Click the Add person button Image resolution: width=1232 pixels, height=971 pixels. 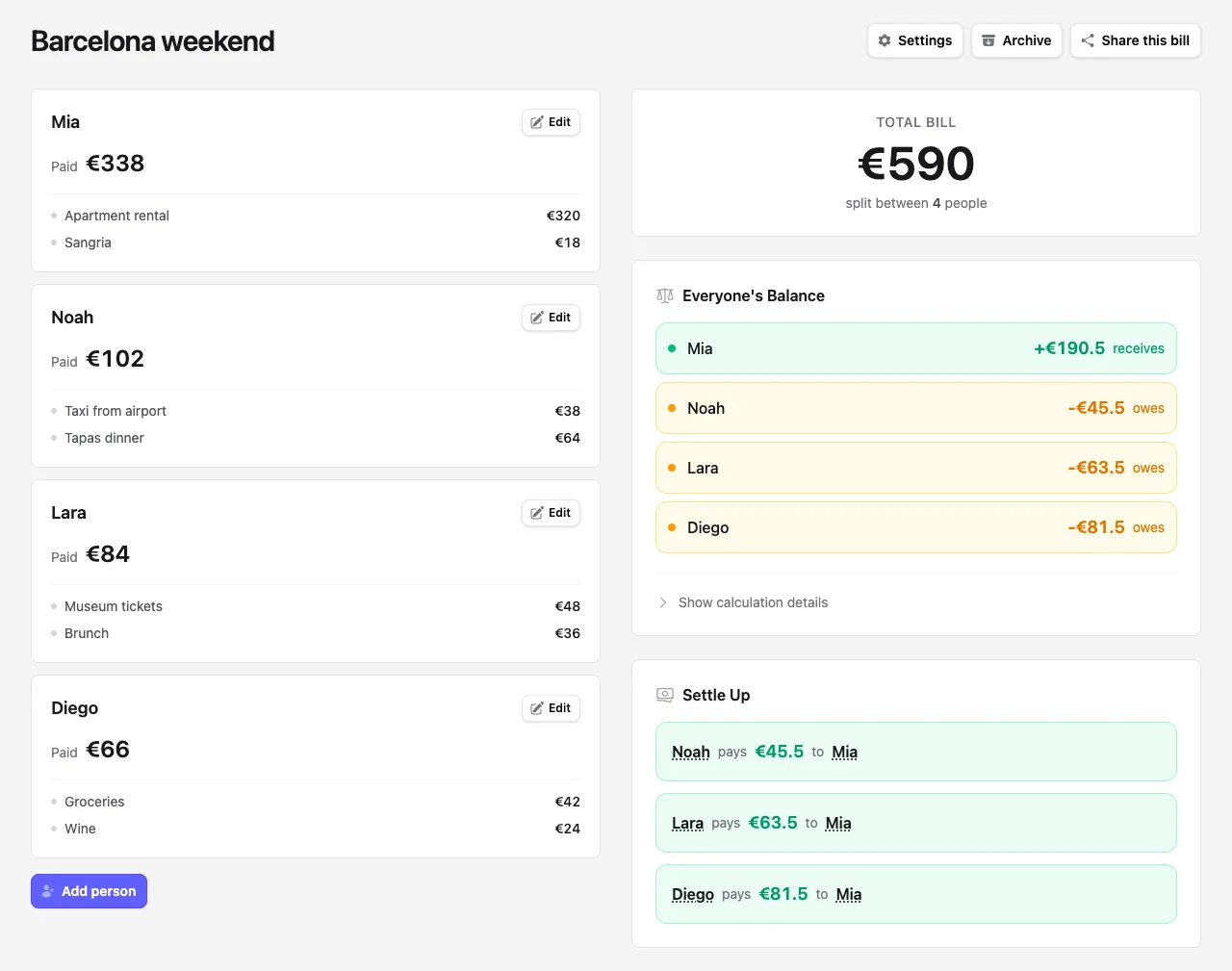89,891
